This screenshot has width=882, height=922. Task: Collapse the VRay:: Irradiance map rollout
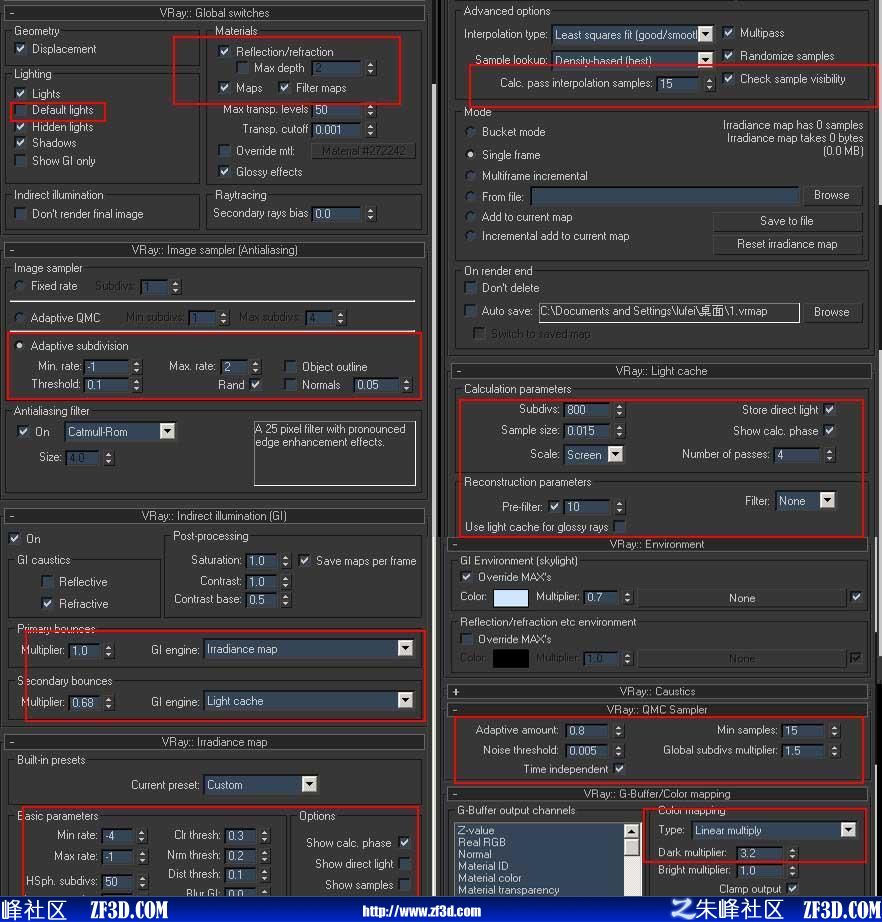[x=12, y=742]
